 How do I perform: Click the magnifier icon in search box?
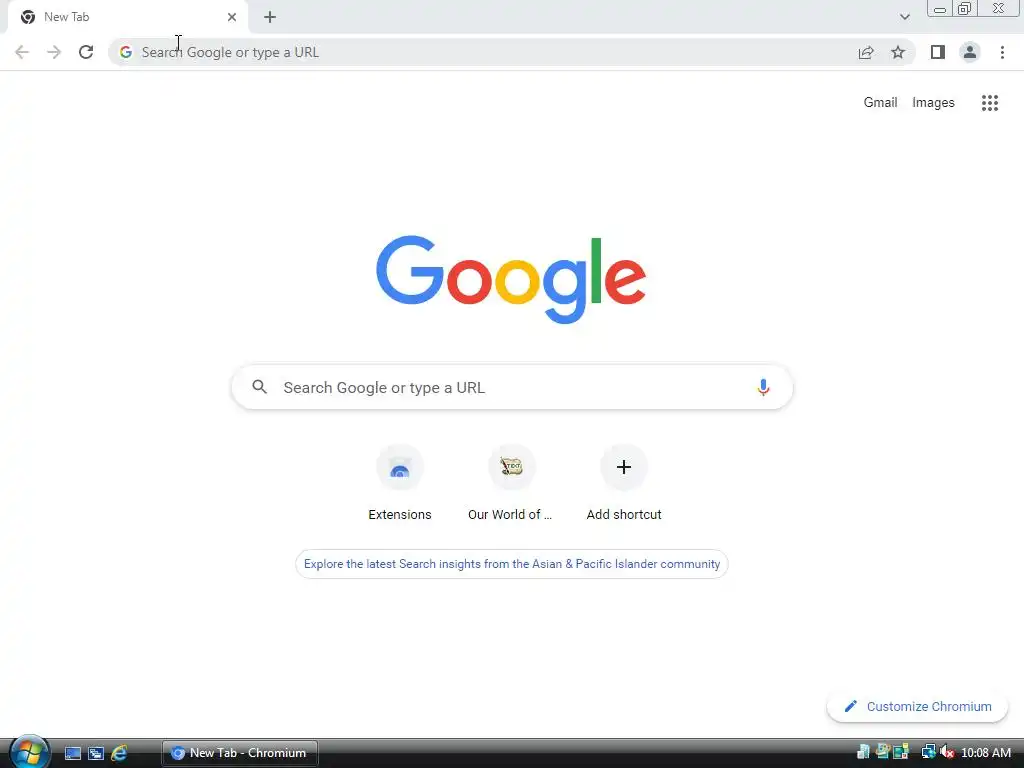(x=259, y=387)
